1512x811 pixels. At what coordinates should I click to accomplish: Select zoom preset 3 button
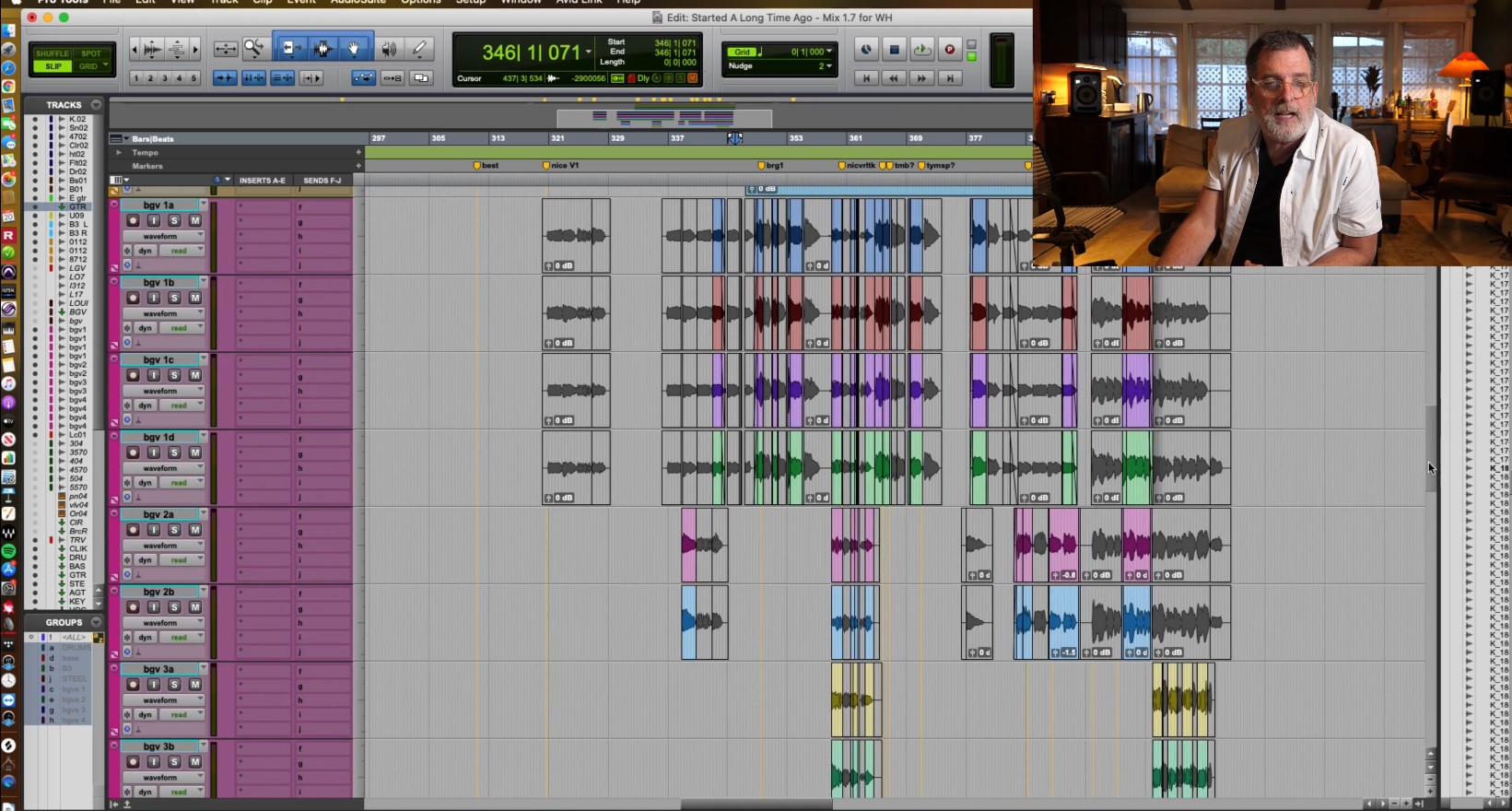point(165,77)
